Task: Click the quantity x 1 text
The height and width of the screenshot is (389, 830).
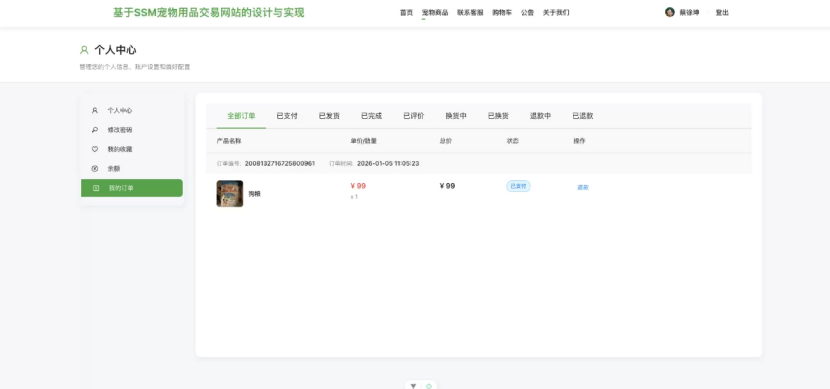Action: [354, 197]
